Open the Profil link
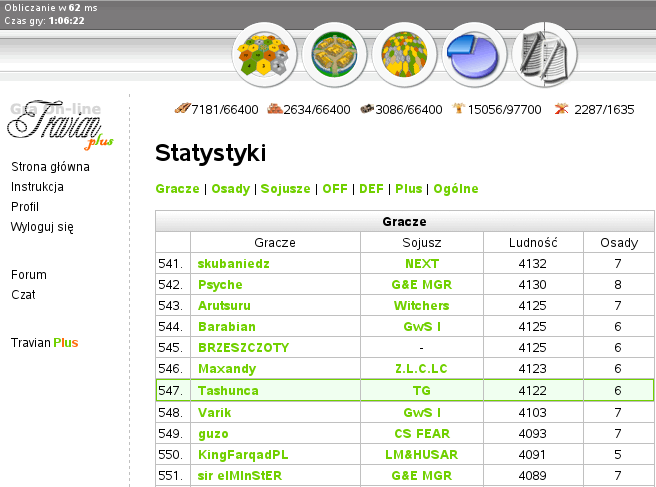Screen dimensions: 656x487 coord(25,207)
